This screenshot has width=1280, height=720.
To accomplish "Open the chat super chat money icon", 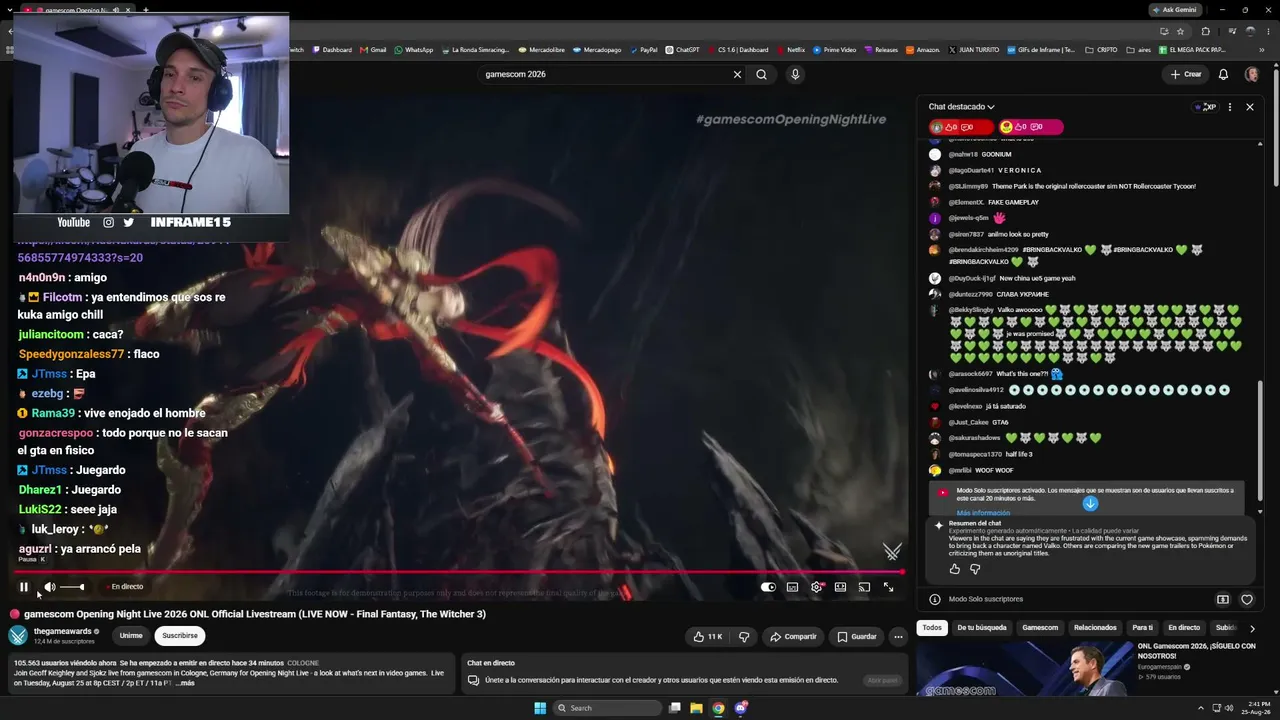I will pyautogui.click(x=1223, y=599).
